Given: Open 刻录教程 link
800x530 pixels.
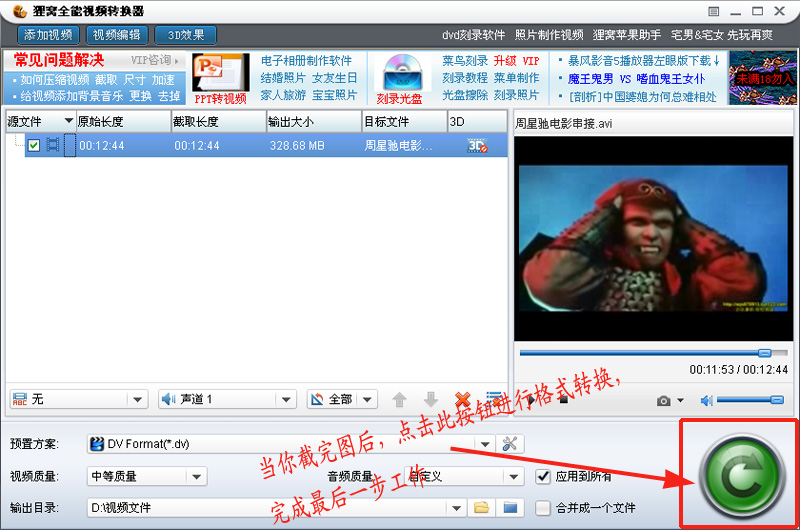Looking at the screenshot, I should [465, 78].
